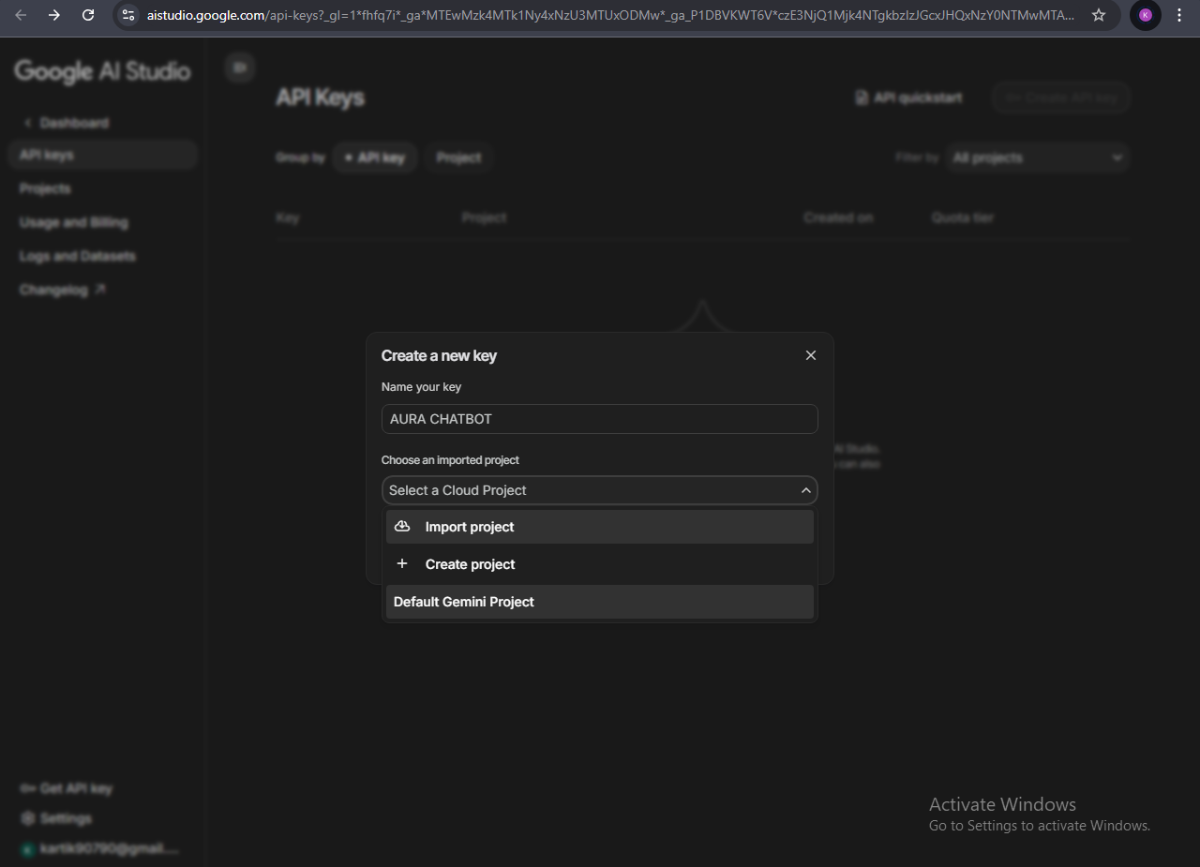Open Changelog external link
The width and height of the screenshot is (1200, 867).
(x=62, y=290)
